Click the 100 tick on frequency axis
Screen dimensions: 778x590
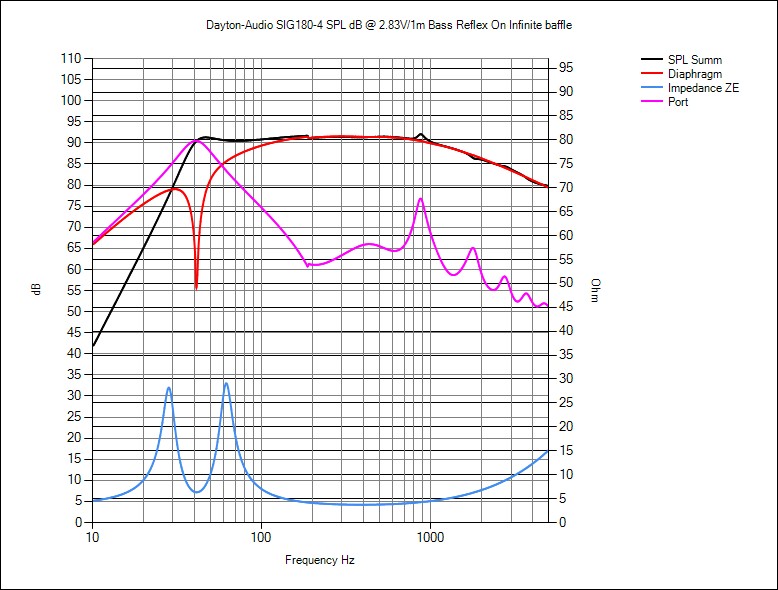pos(261,537)
